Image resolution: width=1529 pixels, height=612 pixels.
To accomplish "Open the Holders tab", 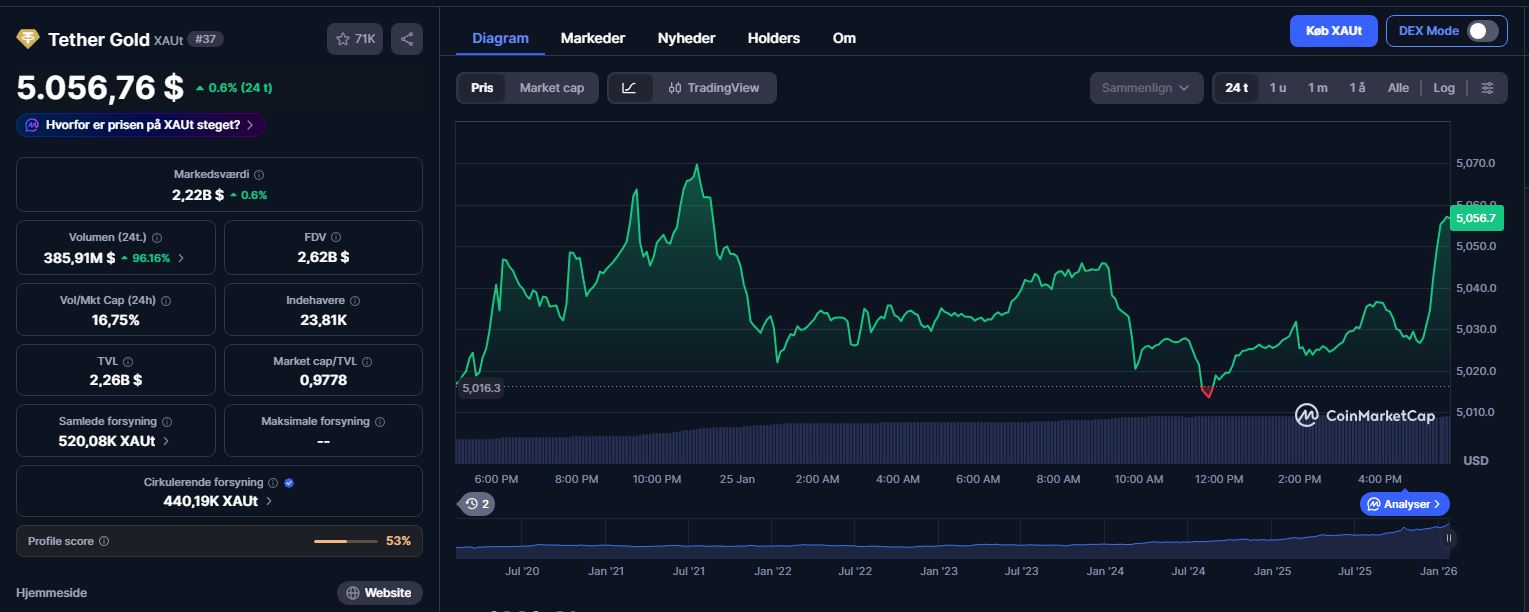I will tap(774, 38).
